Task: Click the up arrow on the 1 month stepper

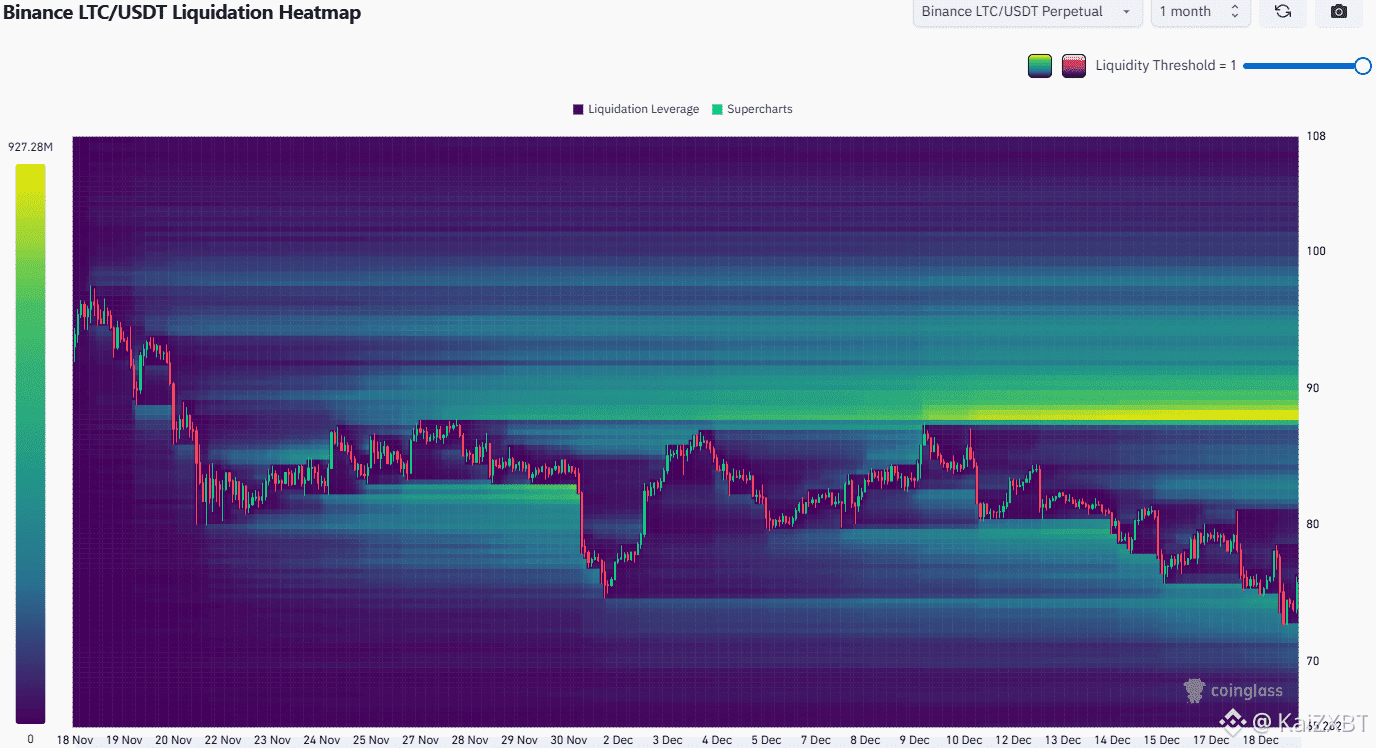Action: (1236, 7)
